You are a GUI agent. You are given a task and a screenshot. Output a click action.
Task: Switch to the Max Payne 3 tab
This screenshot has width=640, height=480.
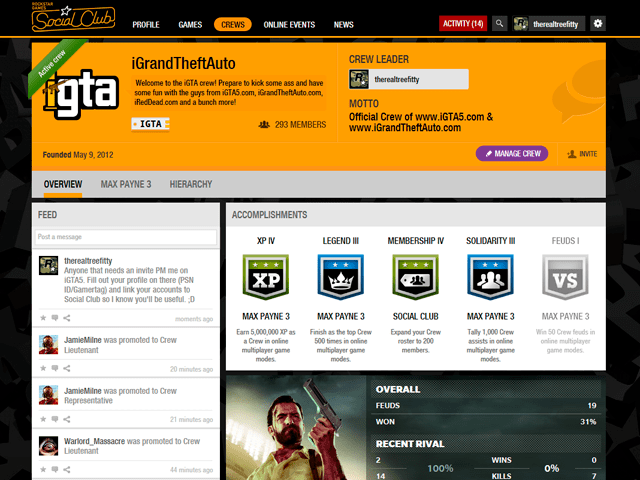[x=126, y=184]
